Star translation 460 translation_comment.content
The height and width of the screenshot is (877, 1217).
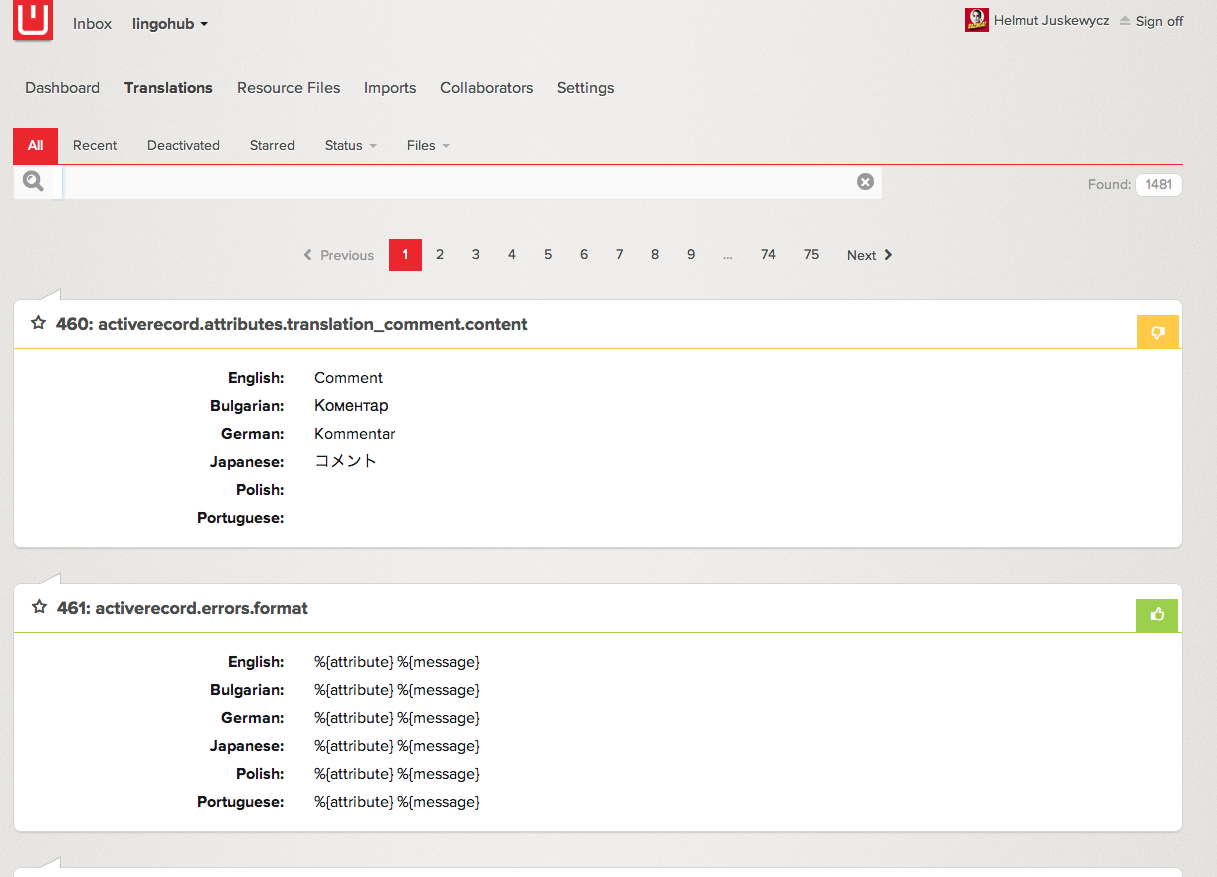[x=39, y=323]
